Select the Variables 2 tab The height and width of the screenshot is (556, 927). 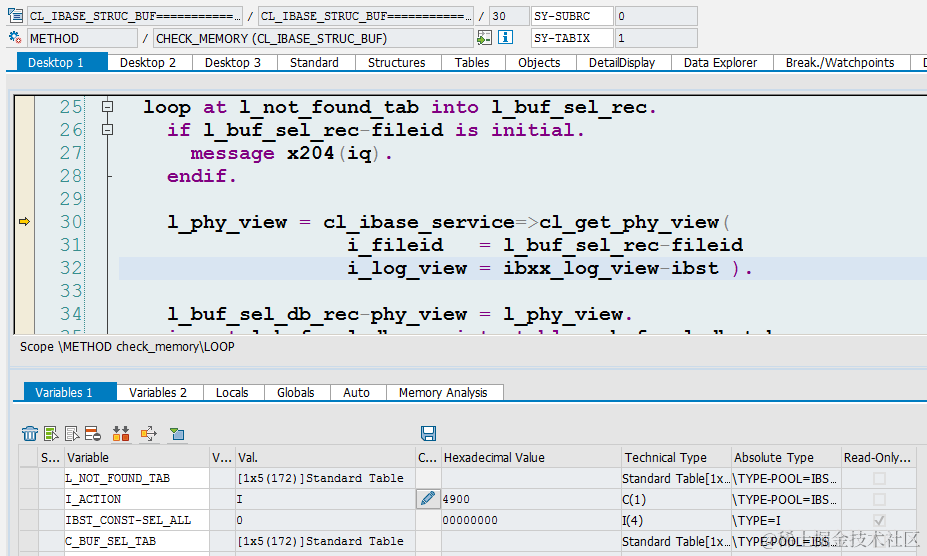(x=158, y=393)
